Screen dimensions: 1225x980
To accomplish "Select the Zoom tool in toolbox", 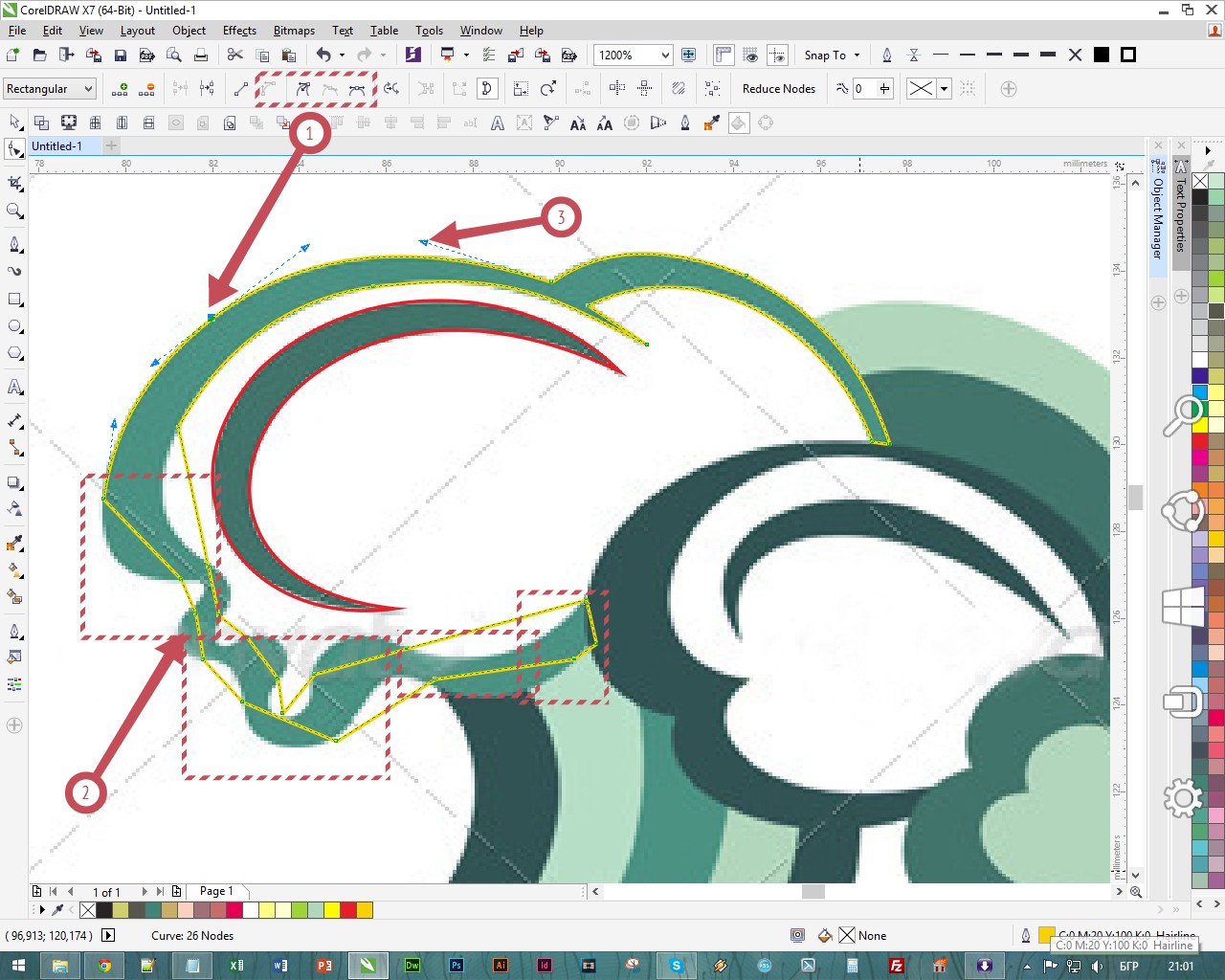I will [15, 211].
